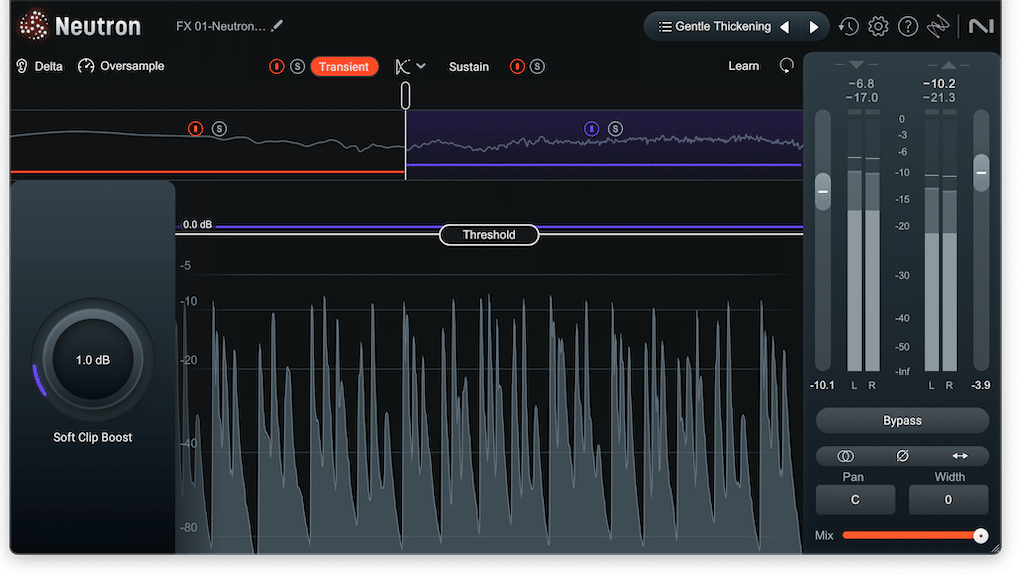
Task: Click the -6.8 input peak reading
Action: click(x=861, y=84)
